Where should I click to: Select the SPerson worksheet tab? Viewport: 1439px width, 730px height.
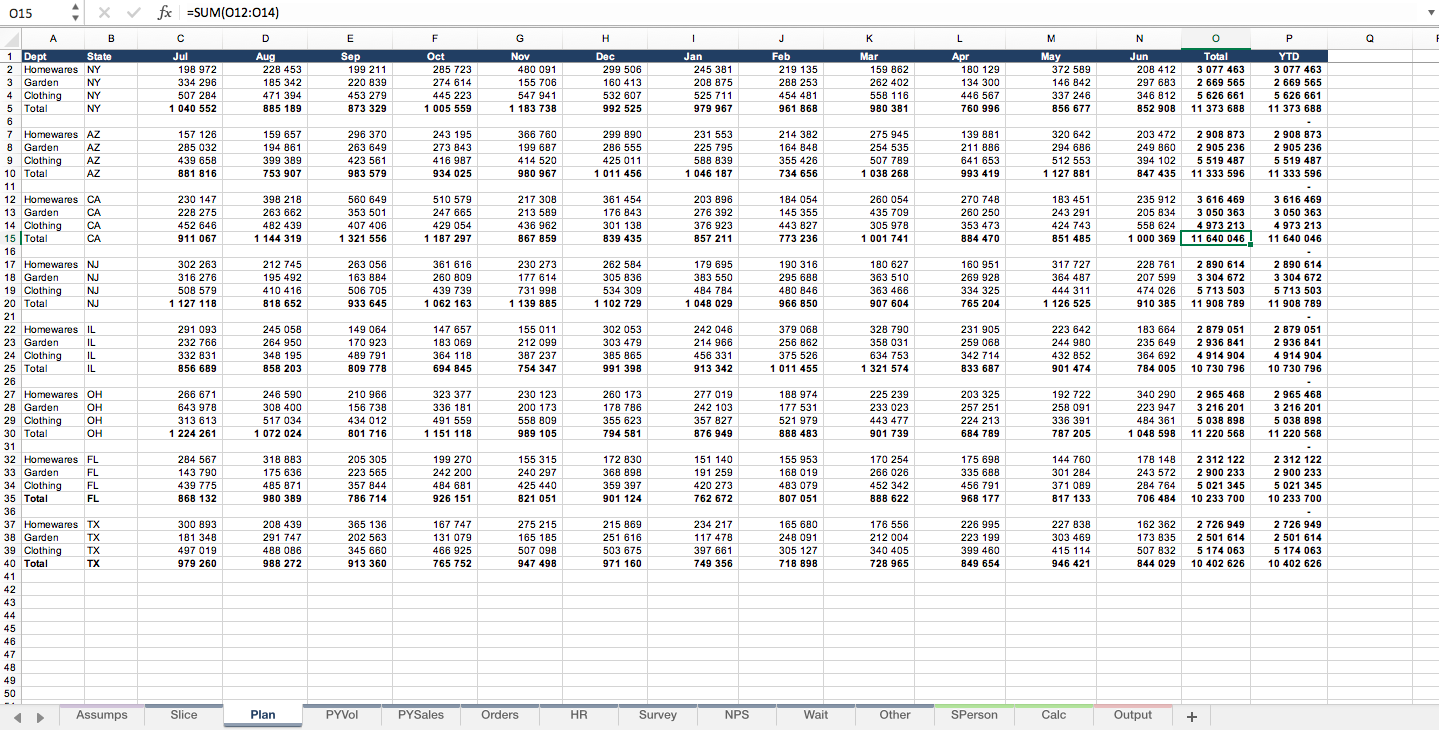pyautogui.click(x=973, y=715)
